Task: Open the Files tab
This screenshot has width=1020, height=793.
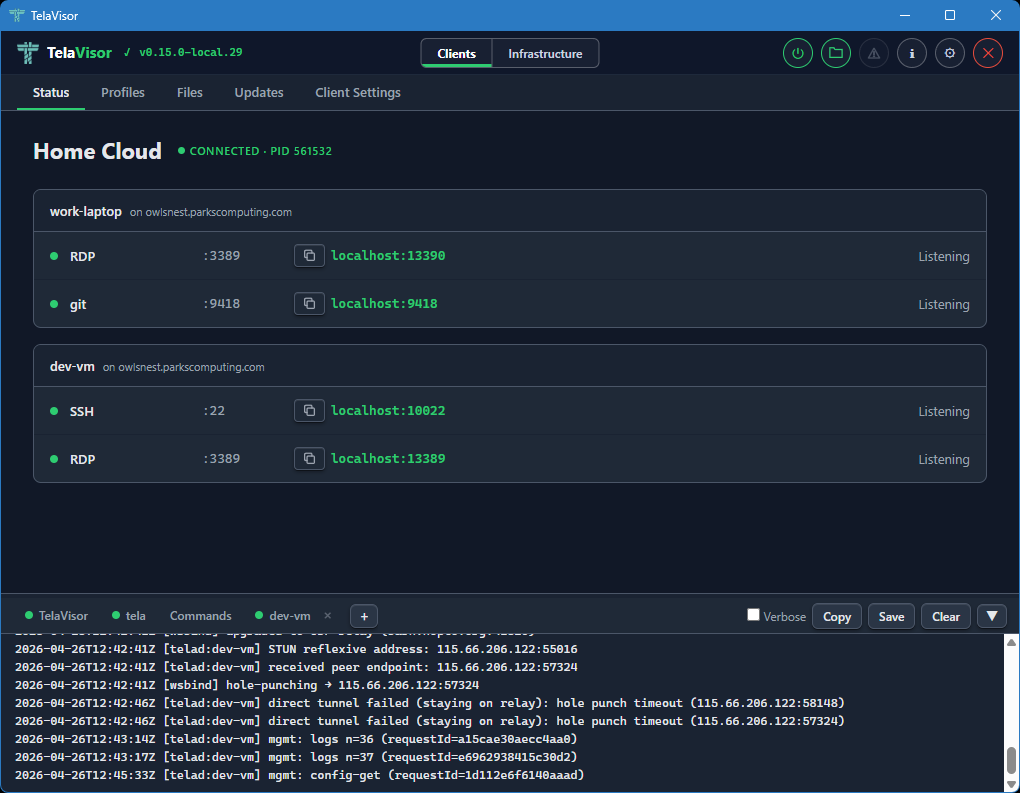Action: point(189,92)
